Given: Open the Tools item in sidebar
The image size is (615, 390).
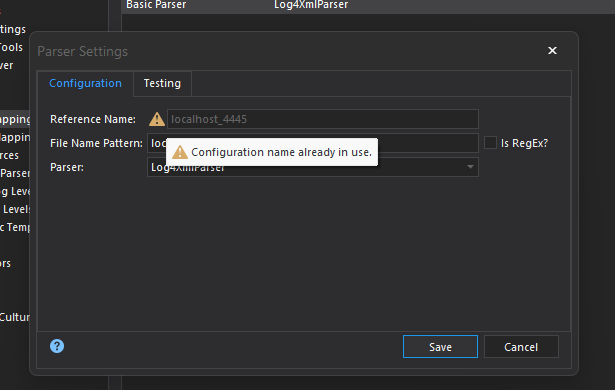Looking at the screenshot, I should coord(11,47).
